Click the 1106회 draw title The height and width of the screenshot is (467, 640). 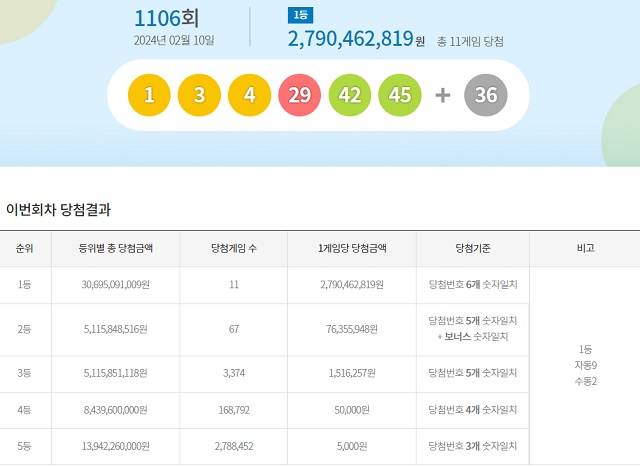click(x=167, y=18)
